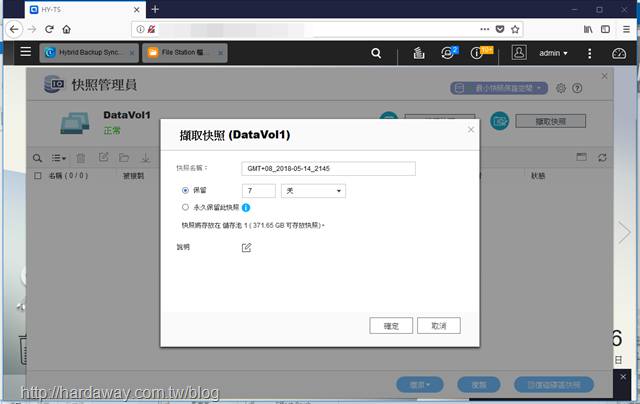Bookmark this page star icon
This screenshot has width=640, height=404.
point(515,29)
